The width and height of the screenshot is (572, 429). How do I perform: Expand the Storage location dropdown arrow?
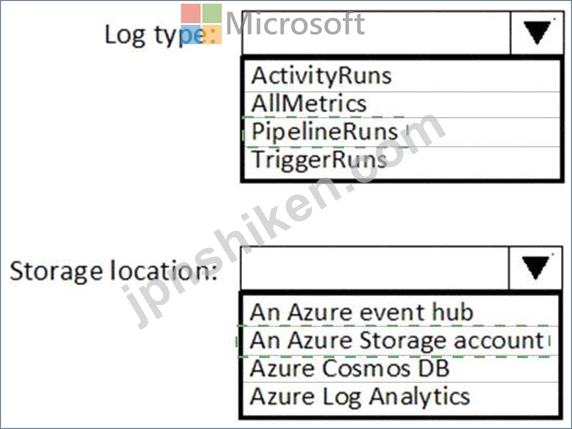[535, 268]
